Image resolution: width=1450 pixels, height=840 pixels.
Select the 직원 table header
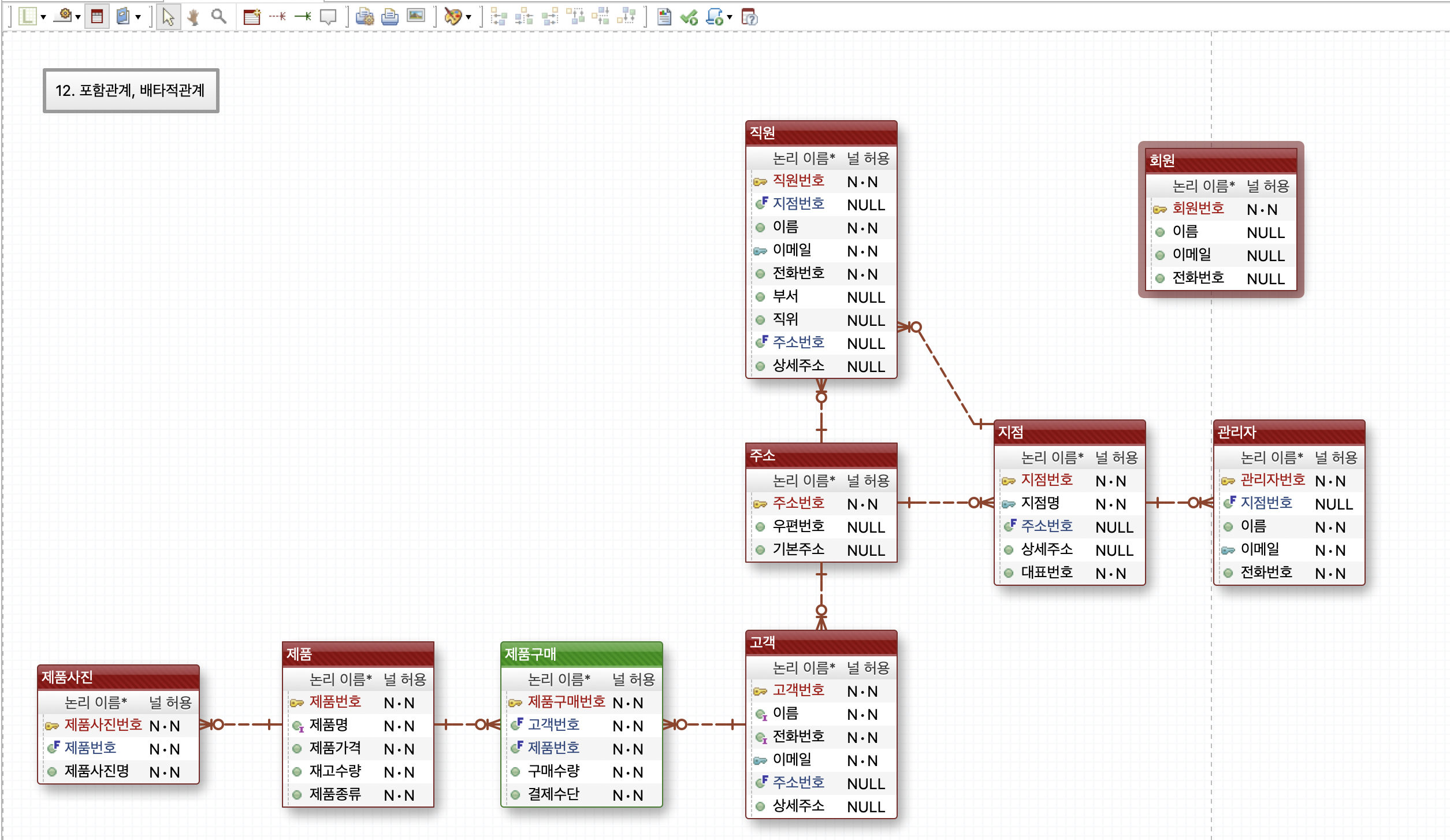click(821, 133)
